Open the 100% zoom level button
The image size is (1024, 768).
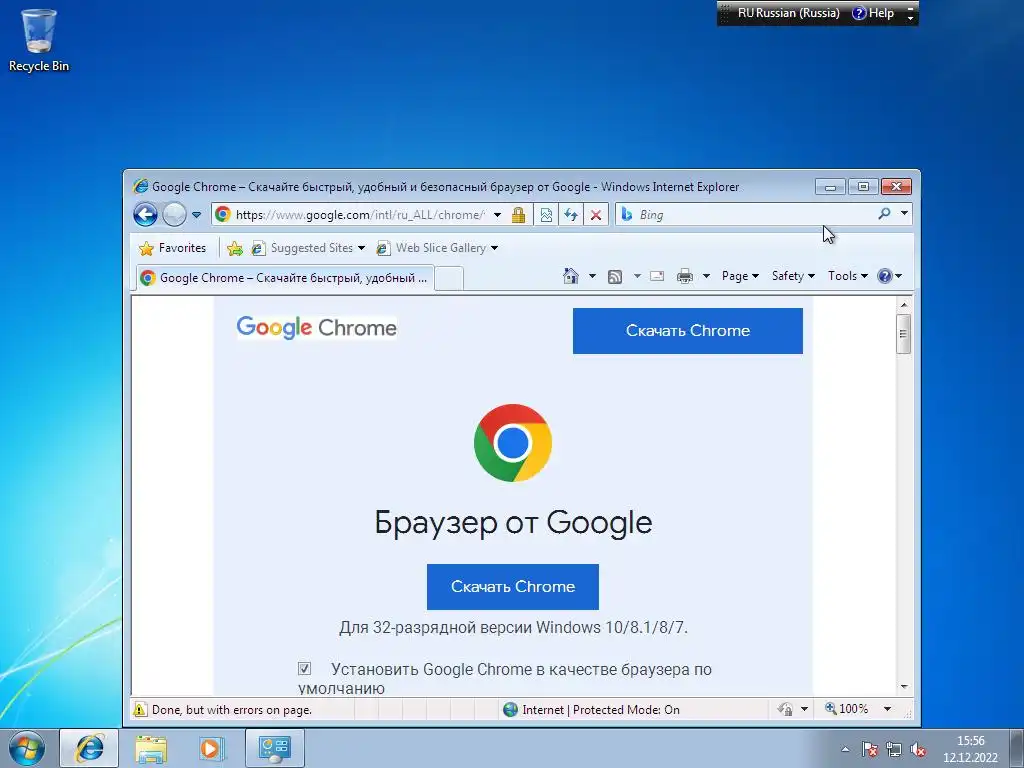pyautogui.click(x=847, y=709)
